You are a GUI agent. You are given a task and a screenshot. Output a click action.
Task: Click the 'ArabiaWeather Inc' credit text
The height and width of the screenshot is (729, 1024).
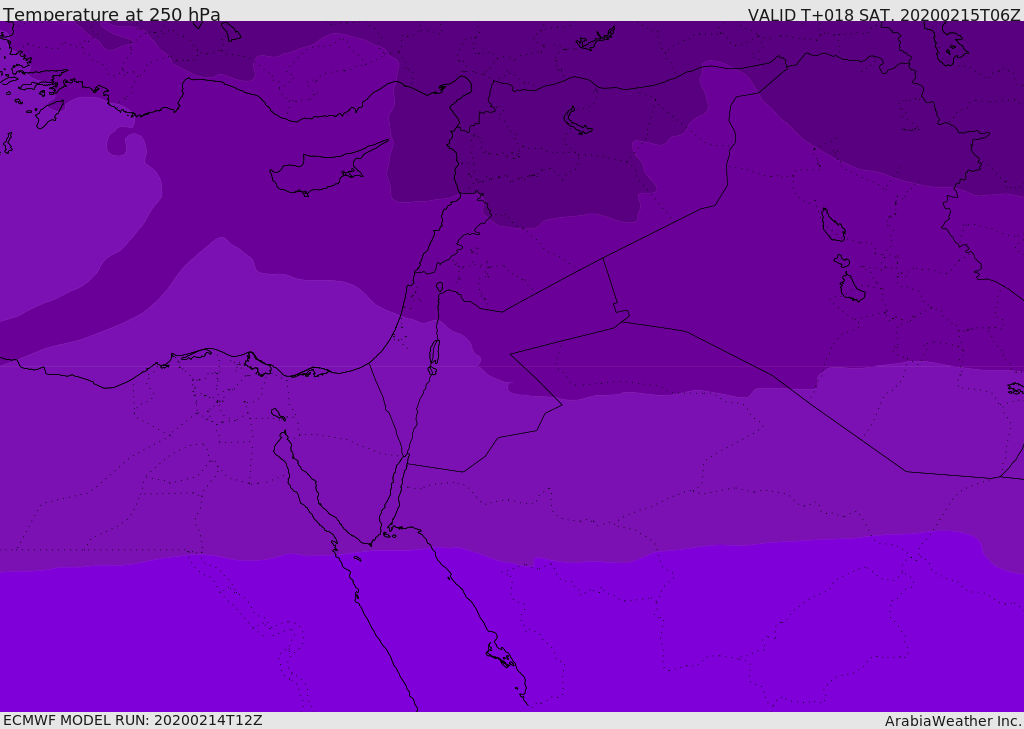pos(952,721)
